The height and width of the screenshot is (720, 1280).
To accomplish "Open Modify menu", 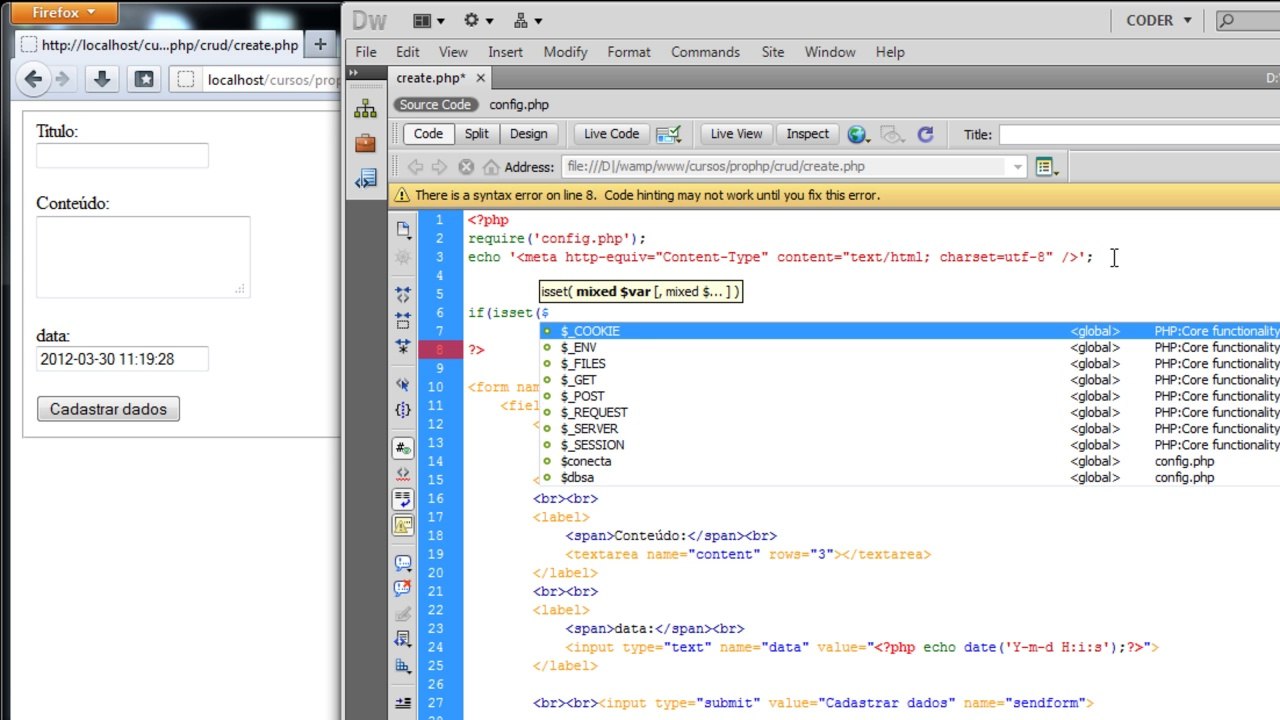I will [565, 52].
